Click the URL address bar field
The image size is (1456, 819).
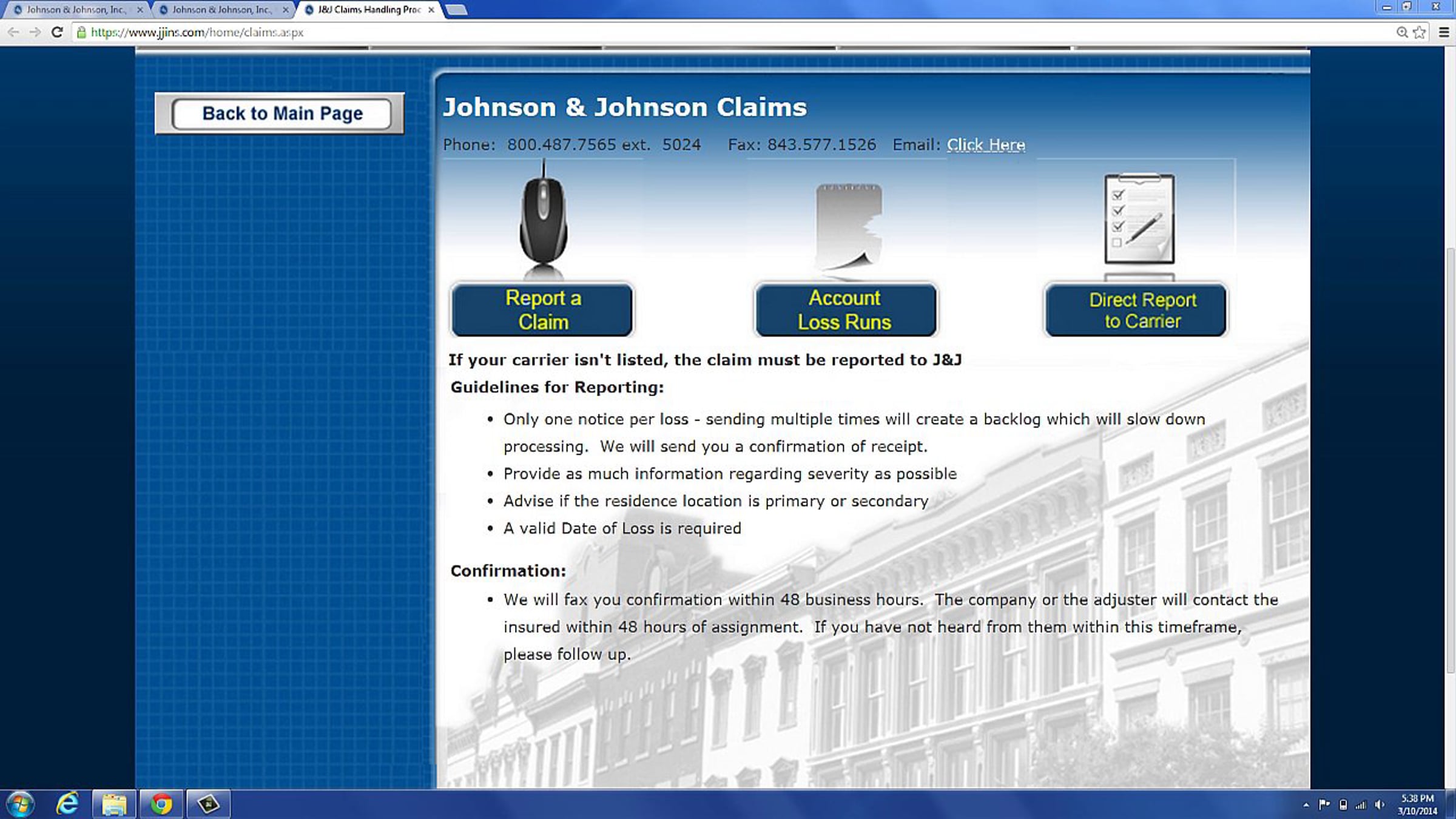pyautogui.click(x=728, y=32)
